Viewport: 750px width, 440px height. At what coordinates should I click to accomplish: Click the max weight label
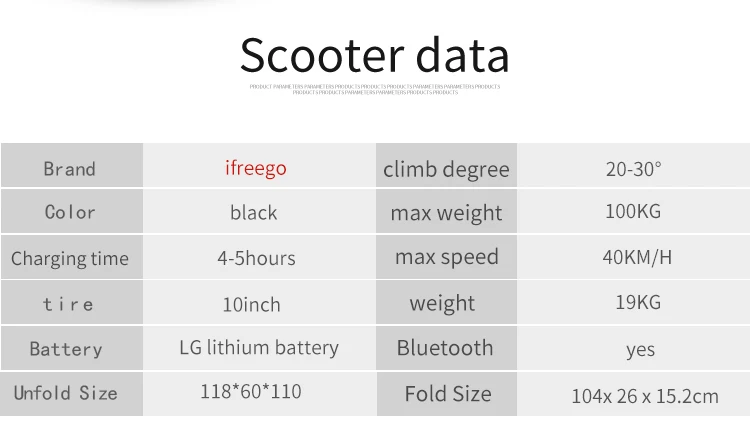coord(446,213)
